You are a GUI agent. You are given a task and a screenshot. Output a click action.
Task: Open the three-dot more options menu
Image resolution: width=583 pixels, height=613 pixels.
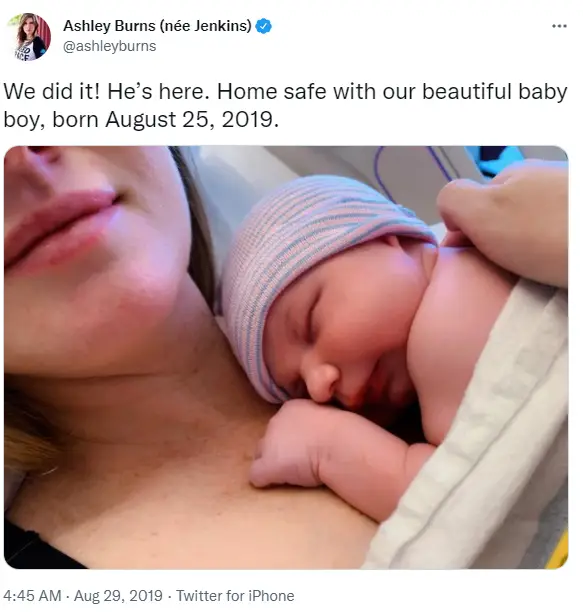559,26
